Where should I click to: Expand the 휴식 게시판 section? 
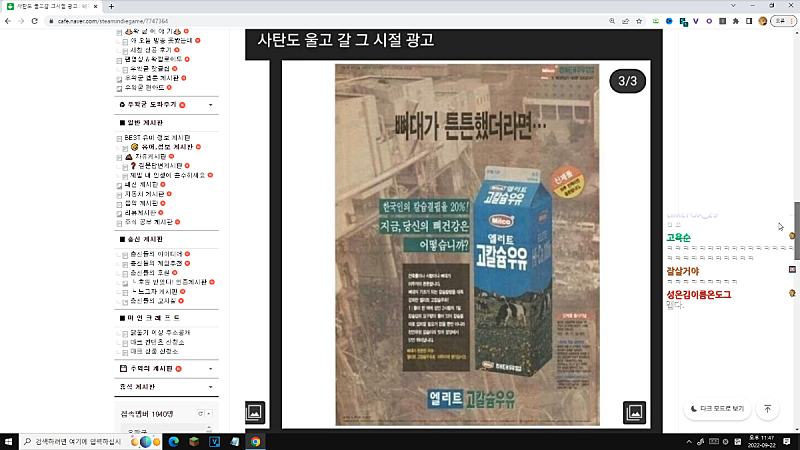(x=210, y=386)
